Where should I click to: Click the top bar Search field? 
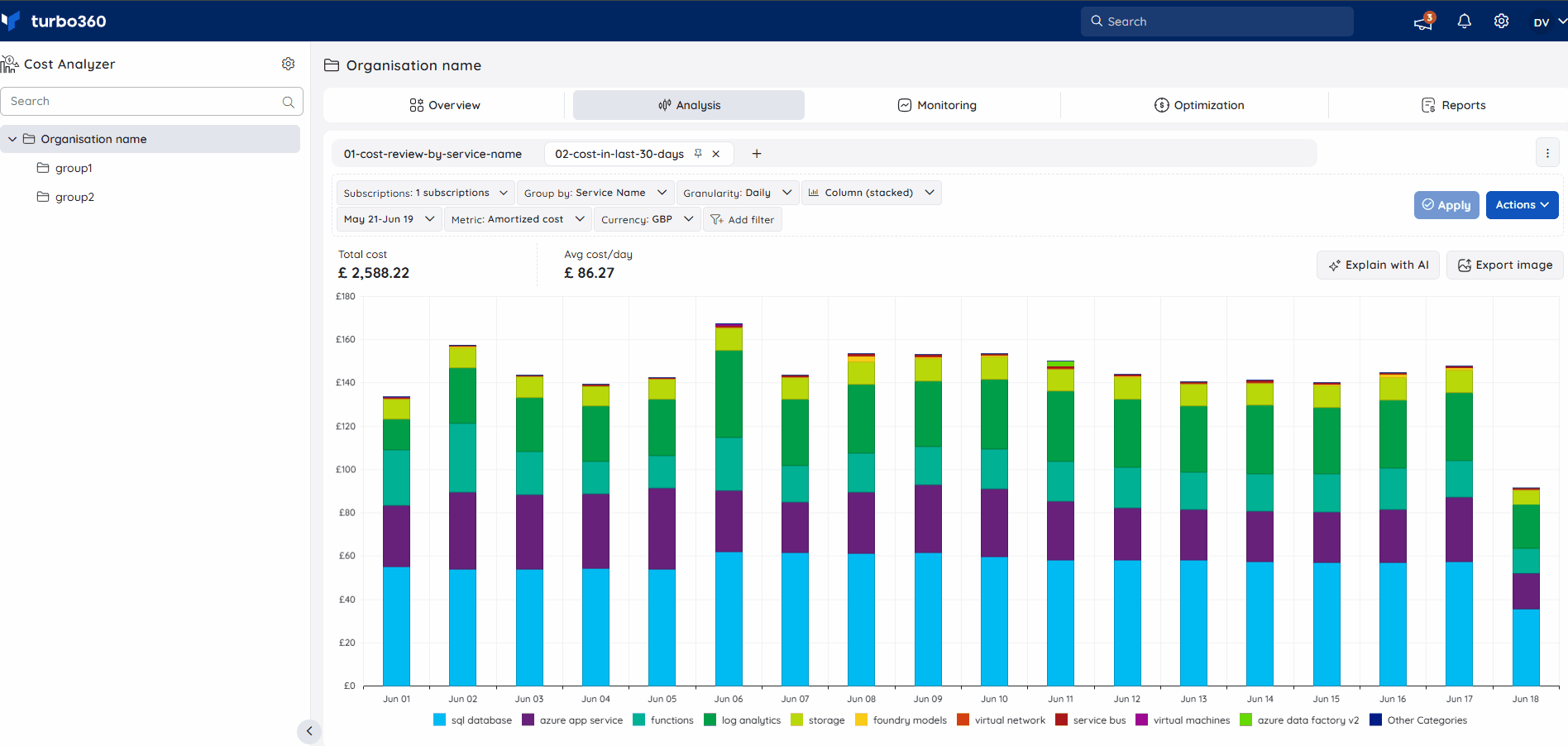click(1217, 22)
